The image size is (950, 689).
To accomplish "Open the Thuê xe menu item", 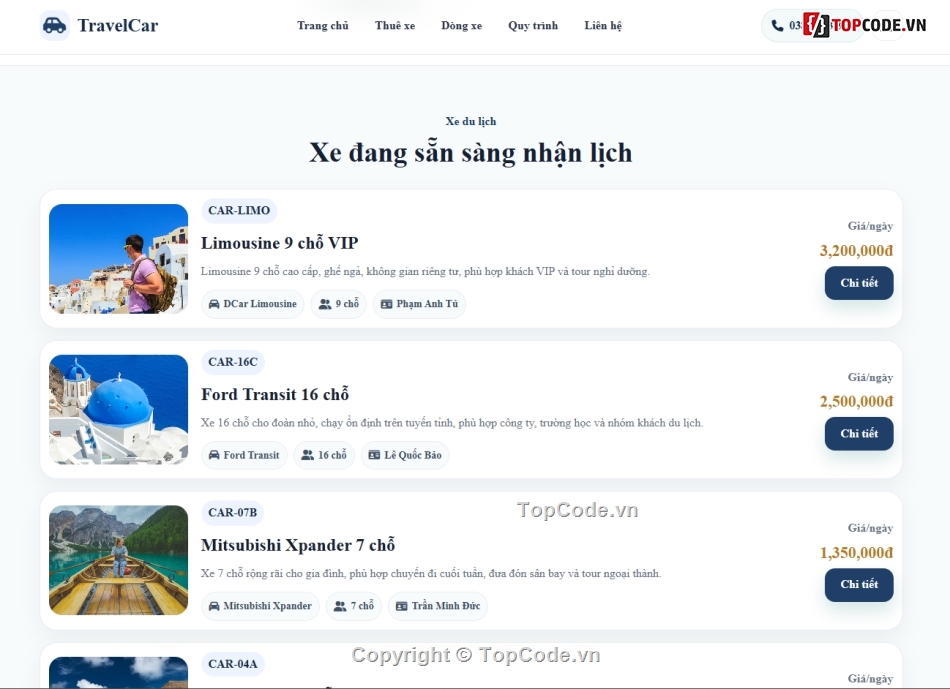I will tap(395, 25).
